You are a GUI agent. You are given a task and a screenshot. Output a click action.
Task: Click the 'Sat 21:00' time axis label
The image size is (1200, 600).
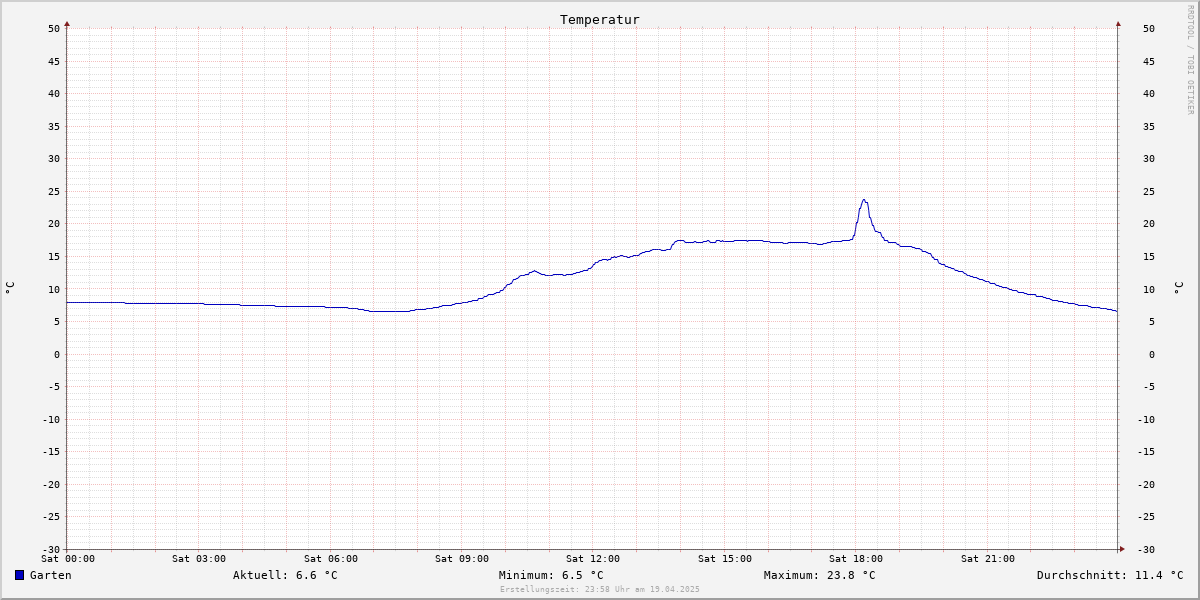[x=988, y=559]
